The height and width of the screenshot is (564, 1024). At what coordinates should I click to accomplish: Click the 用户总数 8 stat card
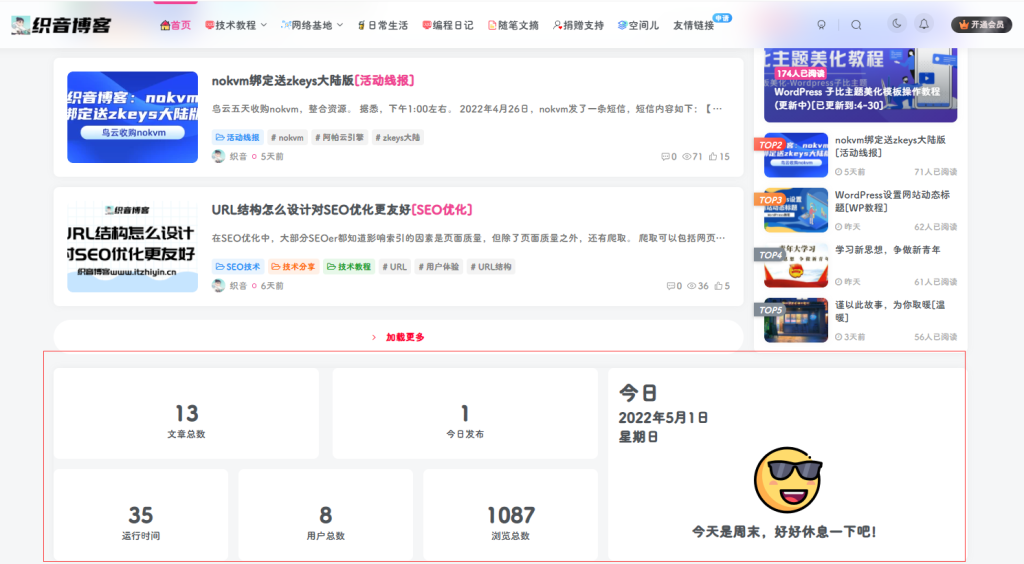coord(326,514)
